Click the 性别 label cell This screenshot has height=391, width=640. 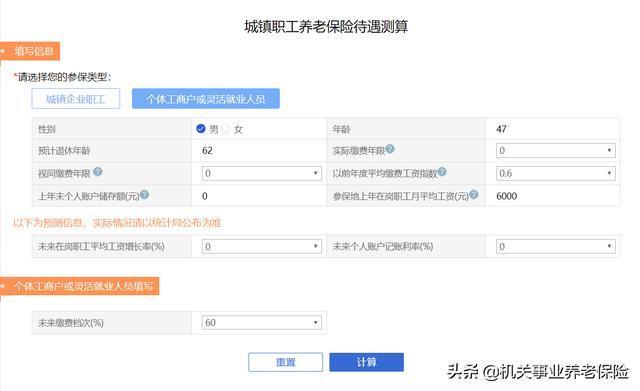tap(111, 129)
